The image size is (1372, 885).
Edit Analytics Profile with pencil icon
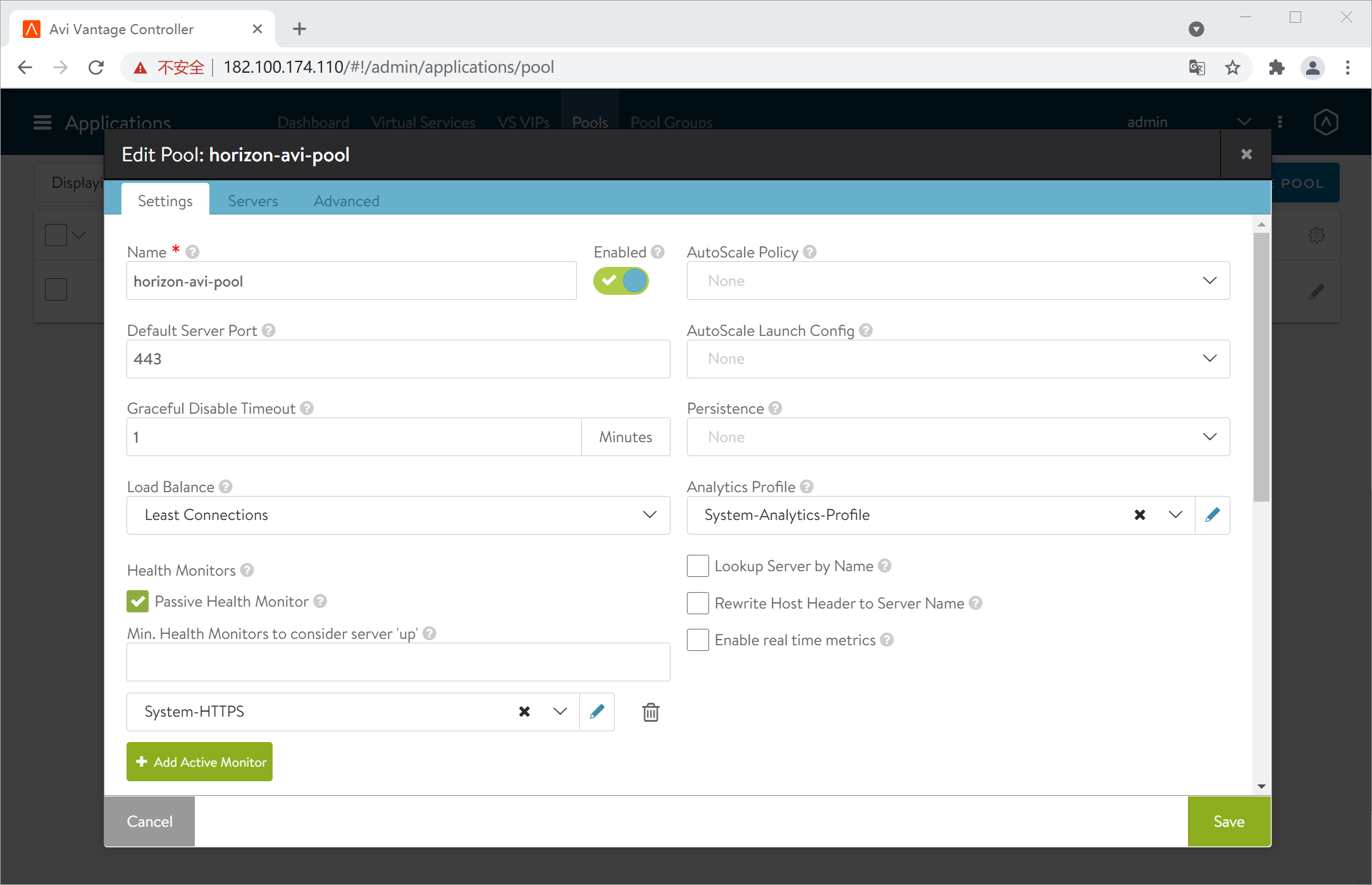(x=1212, y=515)
